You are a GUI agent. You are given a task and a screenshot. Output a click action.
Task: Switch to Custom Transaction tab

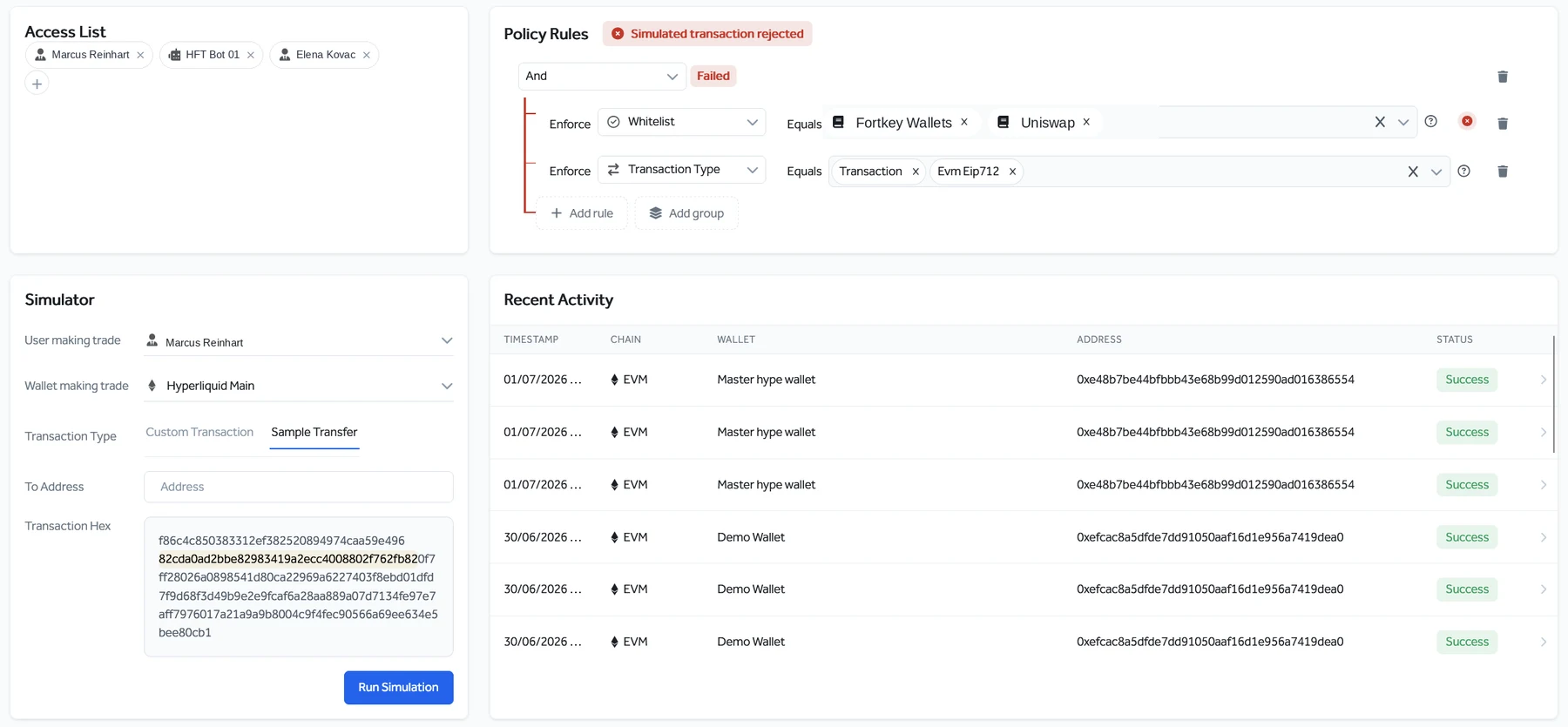pos(199,432)
